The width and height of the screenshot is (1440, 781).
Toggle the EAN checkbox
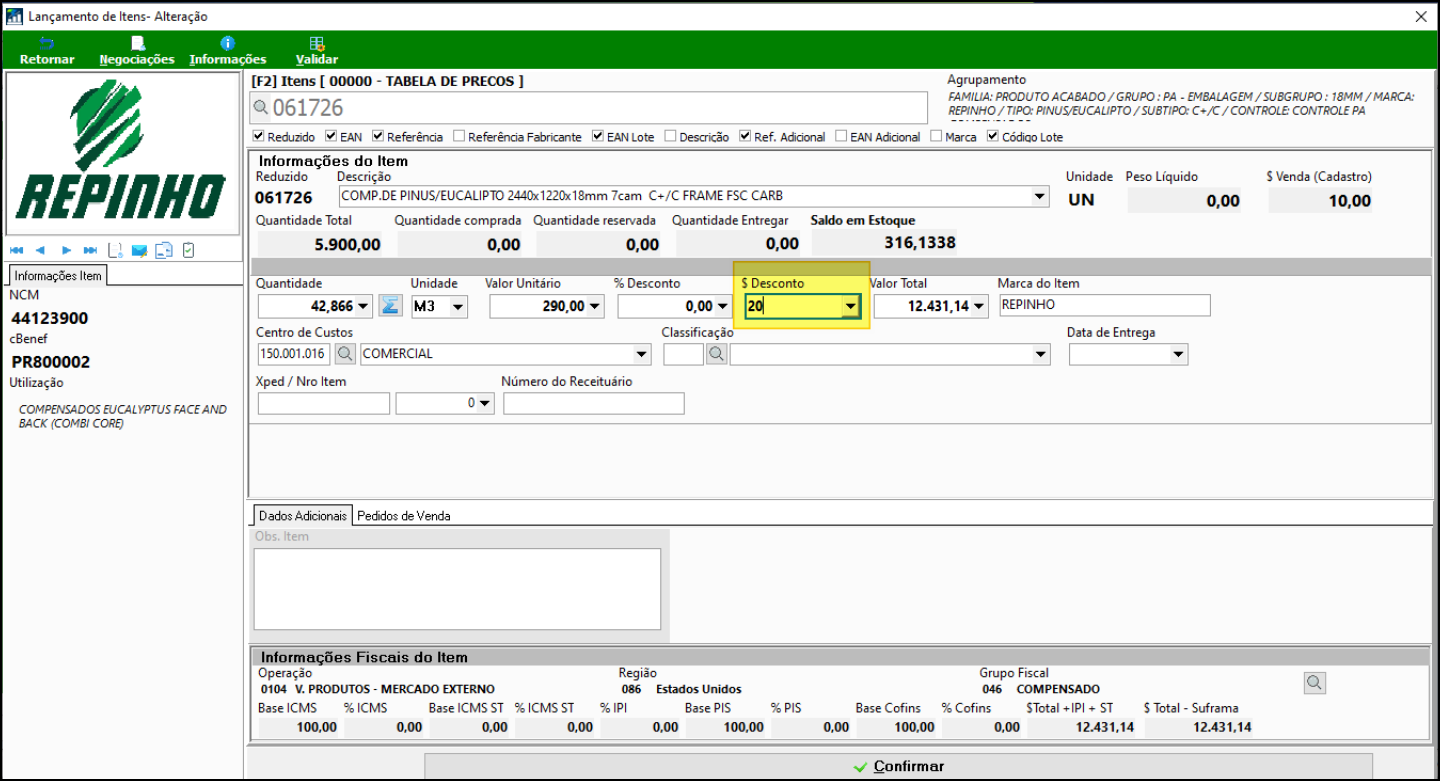tap(330, 136)
